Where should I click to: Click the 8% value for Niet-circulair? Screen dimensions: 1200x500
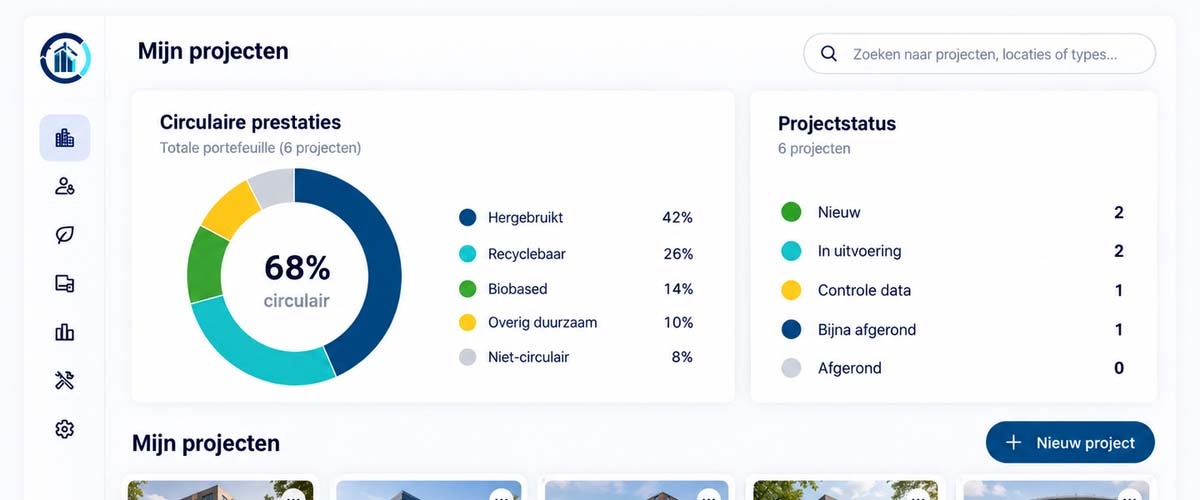click(x=681, y=357)
